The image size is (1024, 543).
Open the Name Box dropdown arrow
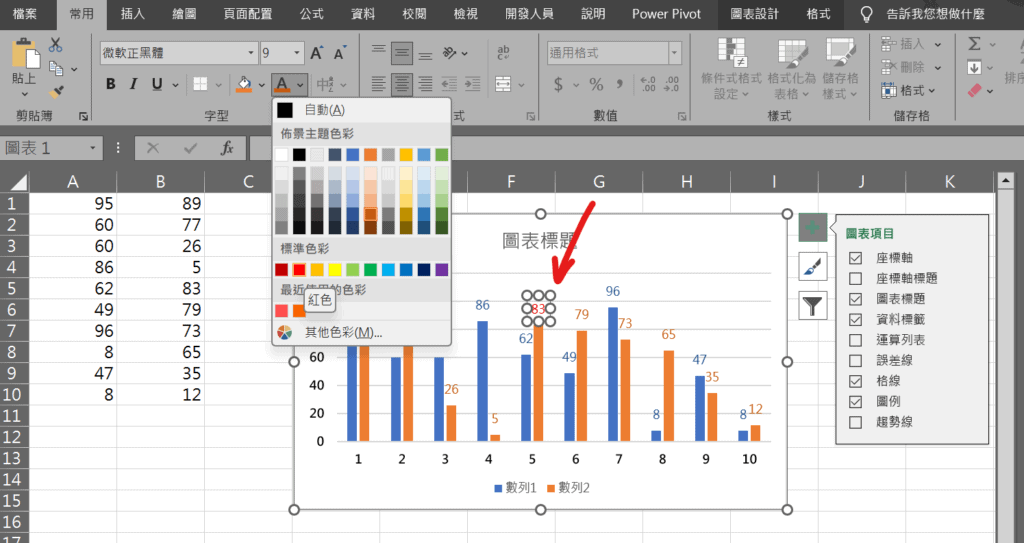click(x=93, y=148)
